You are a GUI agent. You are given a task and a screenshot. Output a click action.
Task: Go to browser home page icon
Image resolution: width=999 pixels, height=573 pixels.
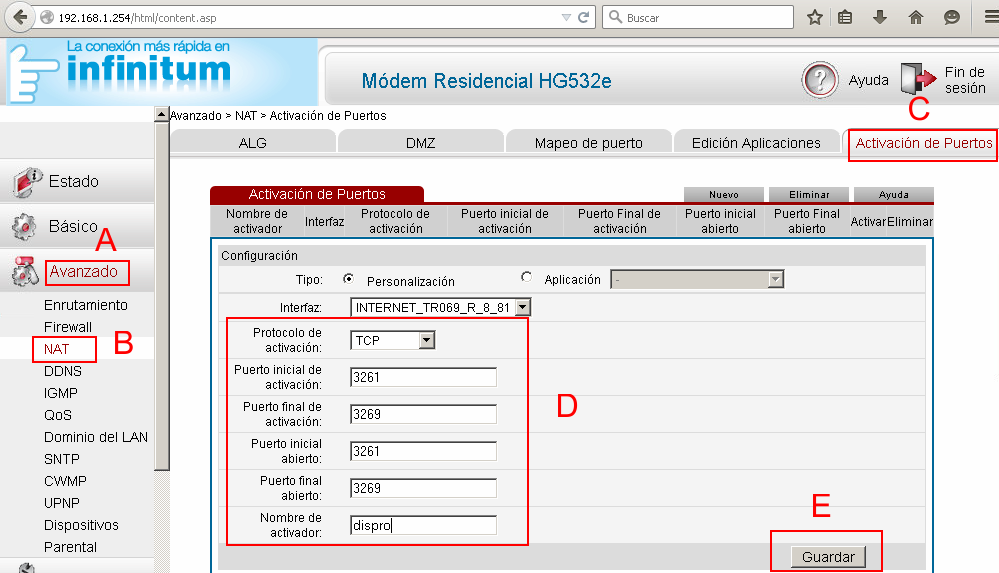coord(915,17)
